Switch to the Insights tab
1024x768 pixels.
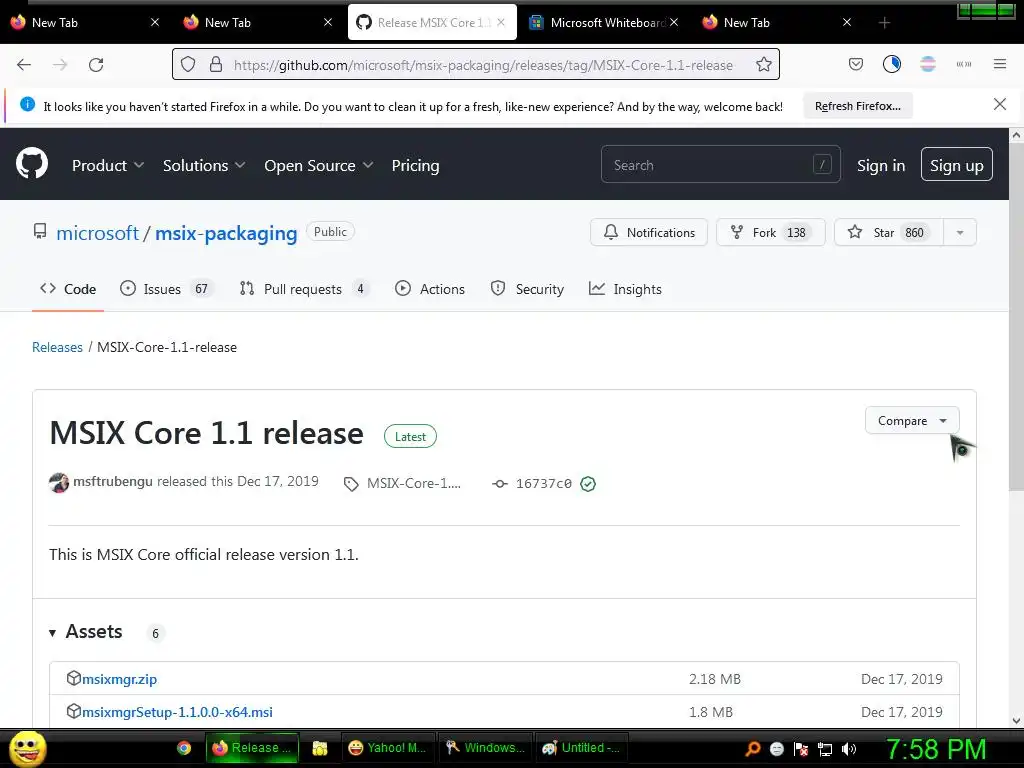point(625,289)
